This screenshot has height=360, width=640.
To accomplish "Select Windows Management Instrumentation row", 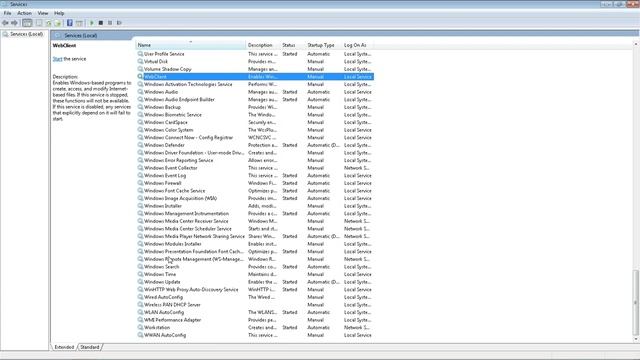I will [x=255, y=213].
